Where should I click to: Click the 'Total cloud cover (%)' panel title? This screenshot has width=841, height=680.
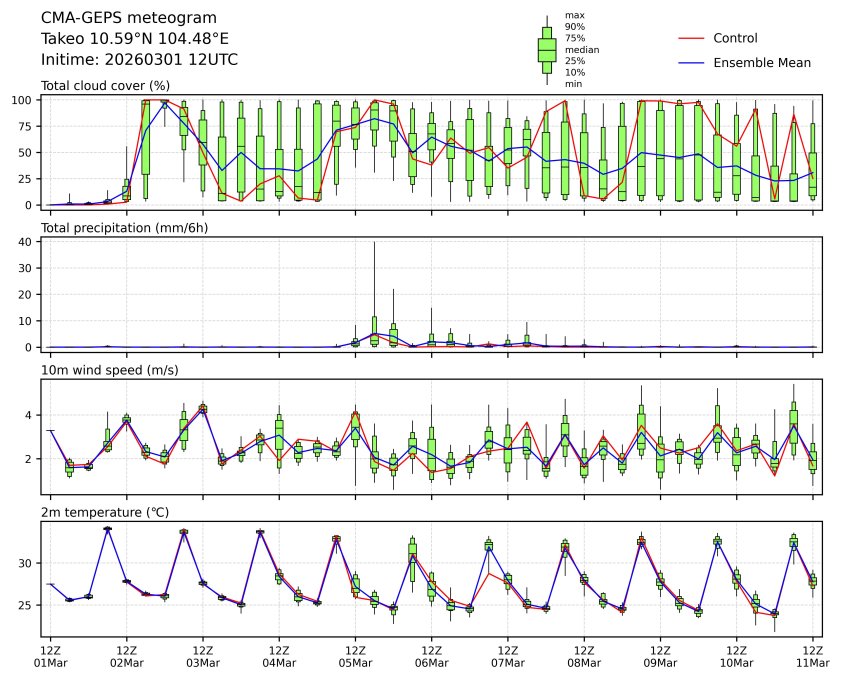[105, 86]
